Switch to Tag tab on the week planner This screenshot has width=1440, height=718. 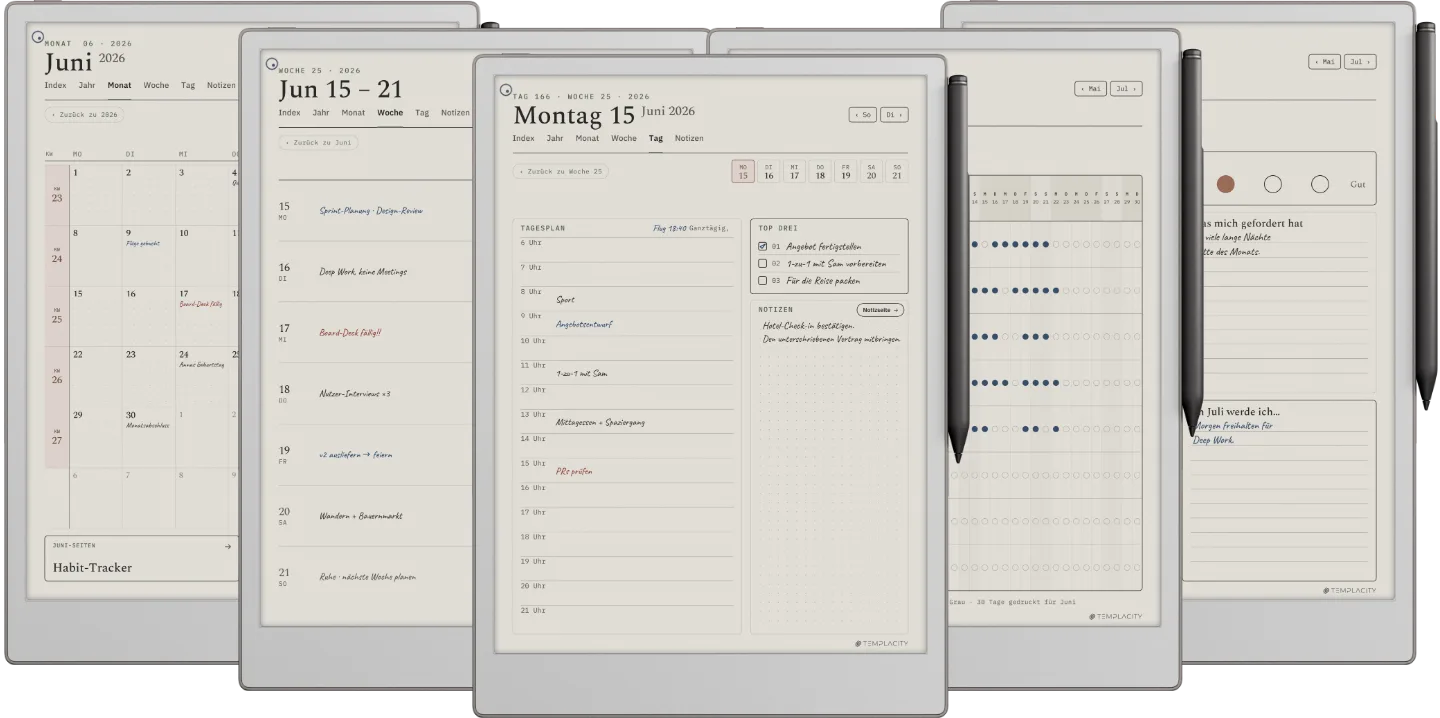click(x=422, y=113)
